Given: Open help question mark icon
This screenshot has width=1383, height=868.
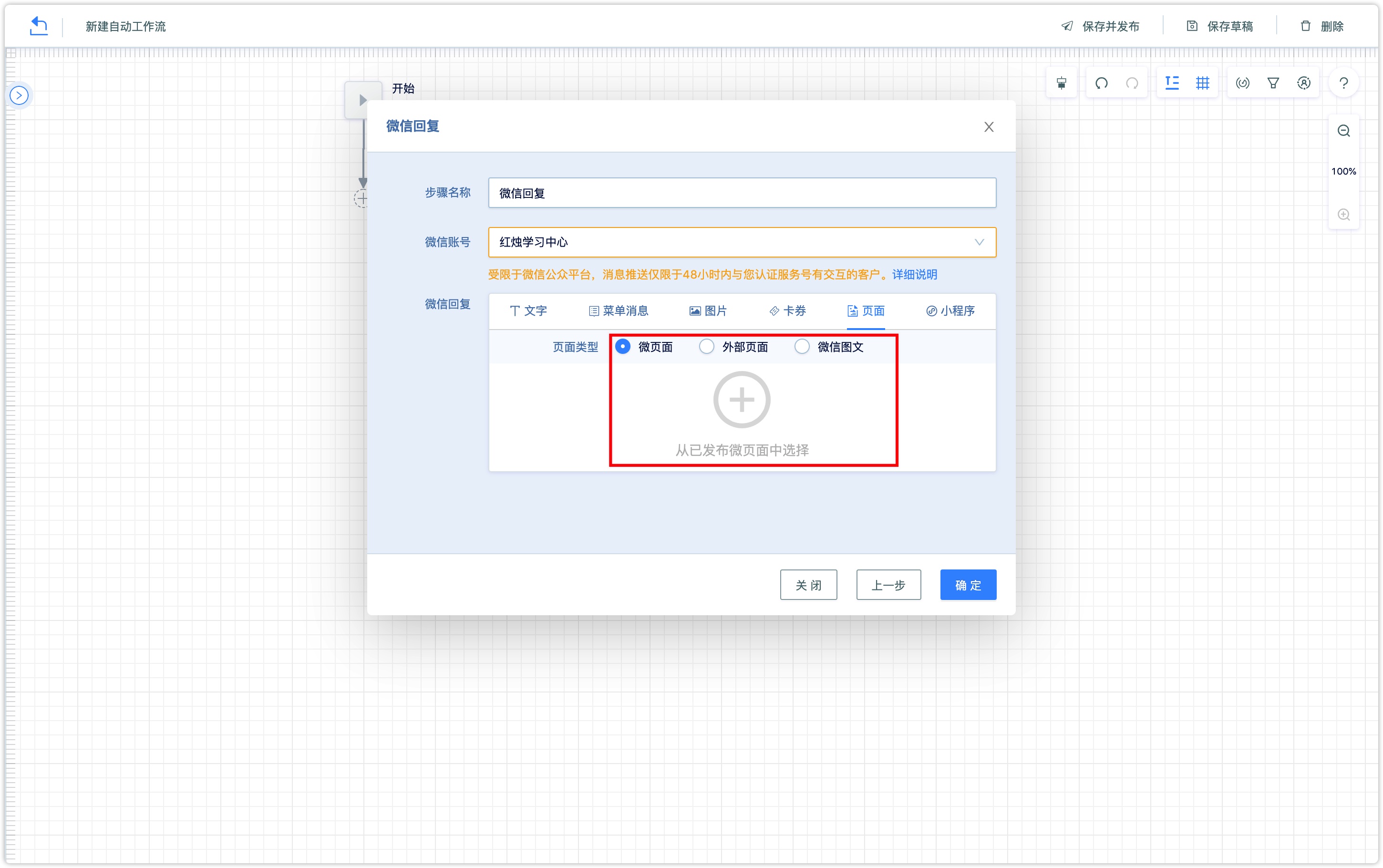Looking at the screenshot, I should tap(1343, 83).
